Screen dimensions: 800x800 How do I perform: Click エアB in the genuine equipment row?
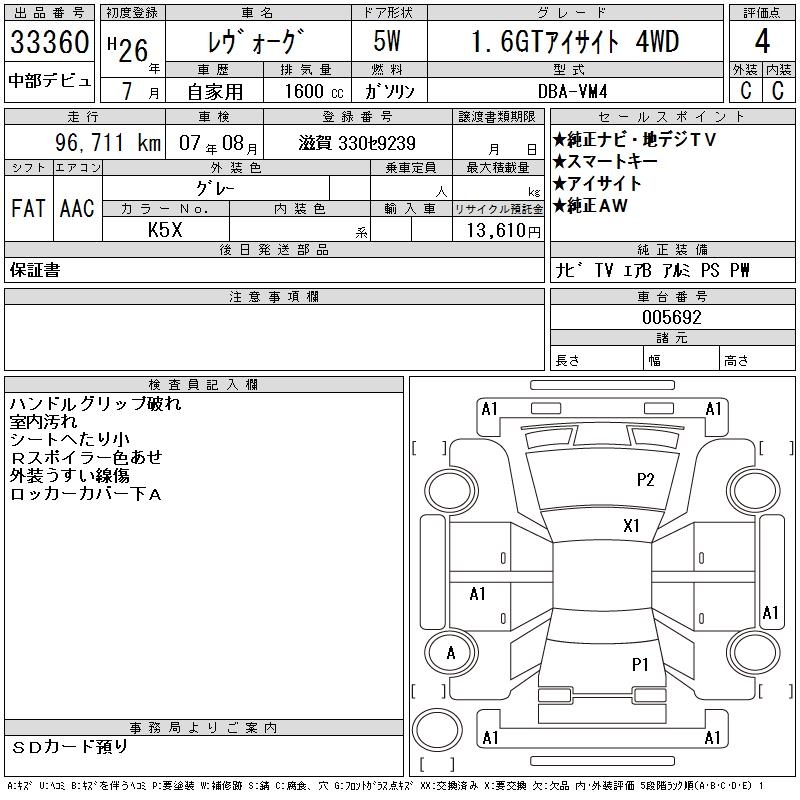[637, 270]
